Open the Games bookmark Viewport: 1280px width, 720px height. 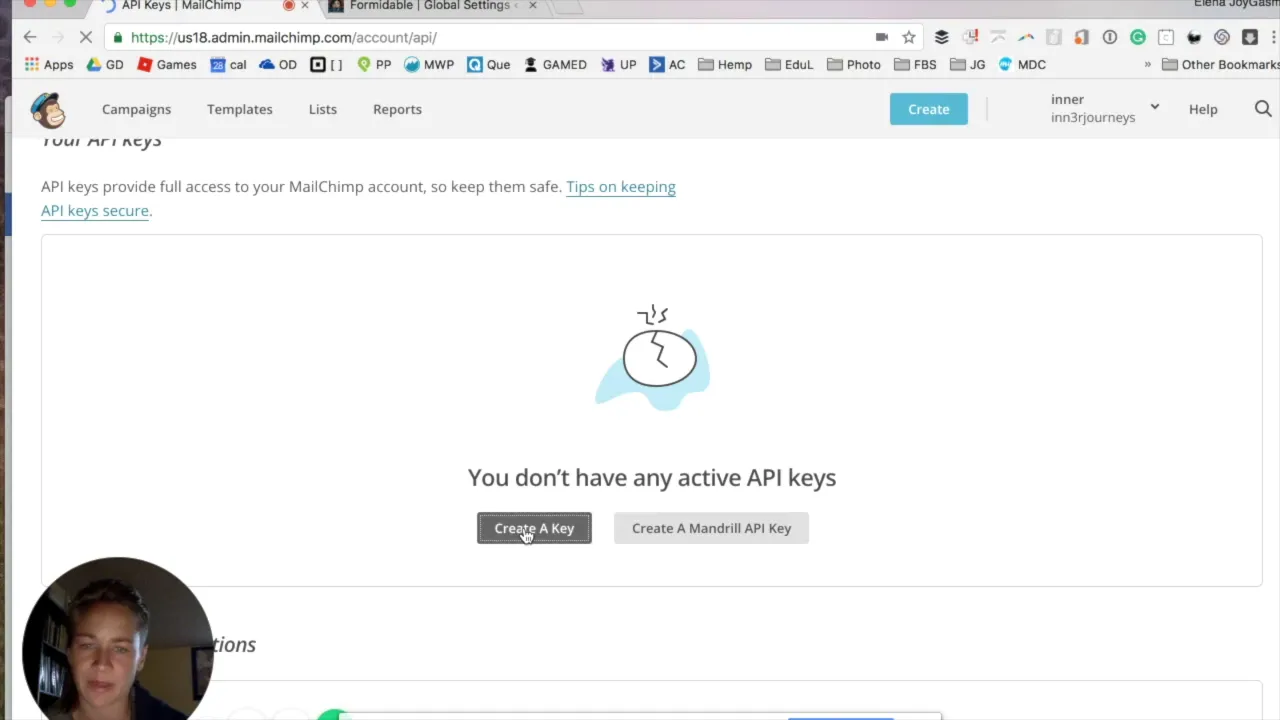pyautogui.click(x=167, y=64)
